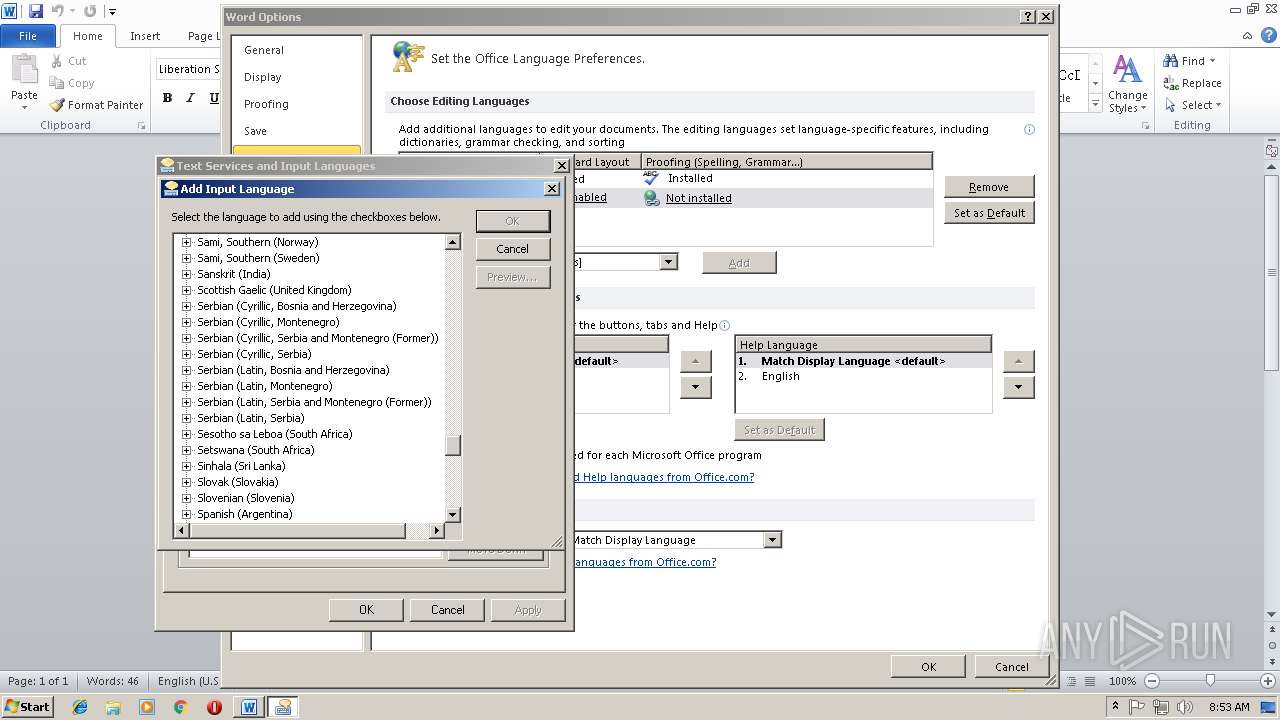Launch Chrome from taskbar
Viewport: 1280px width, 720px height.
(x=181, y=707)
